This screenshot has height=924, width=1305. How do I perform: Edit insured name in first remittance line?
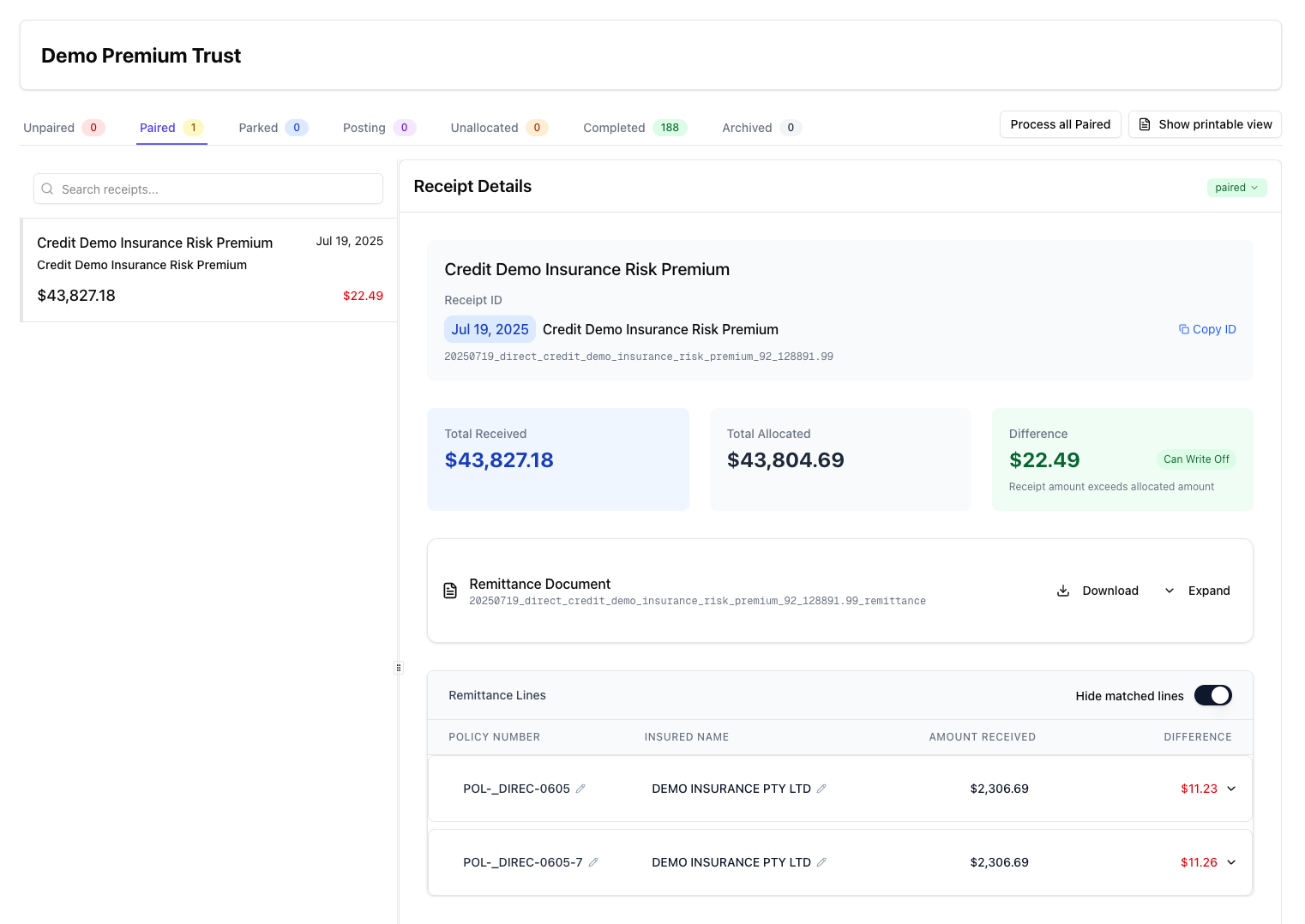(x=821, y=789)
